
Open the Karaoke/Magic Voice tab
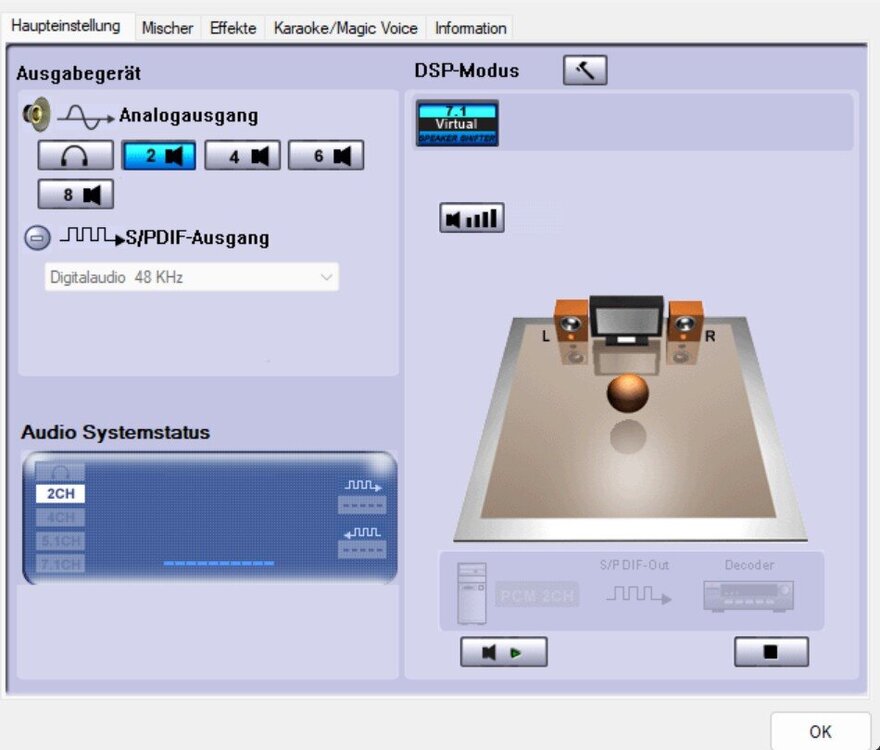pyautogui.click(x=345, y=28)
